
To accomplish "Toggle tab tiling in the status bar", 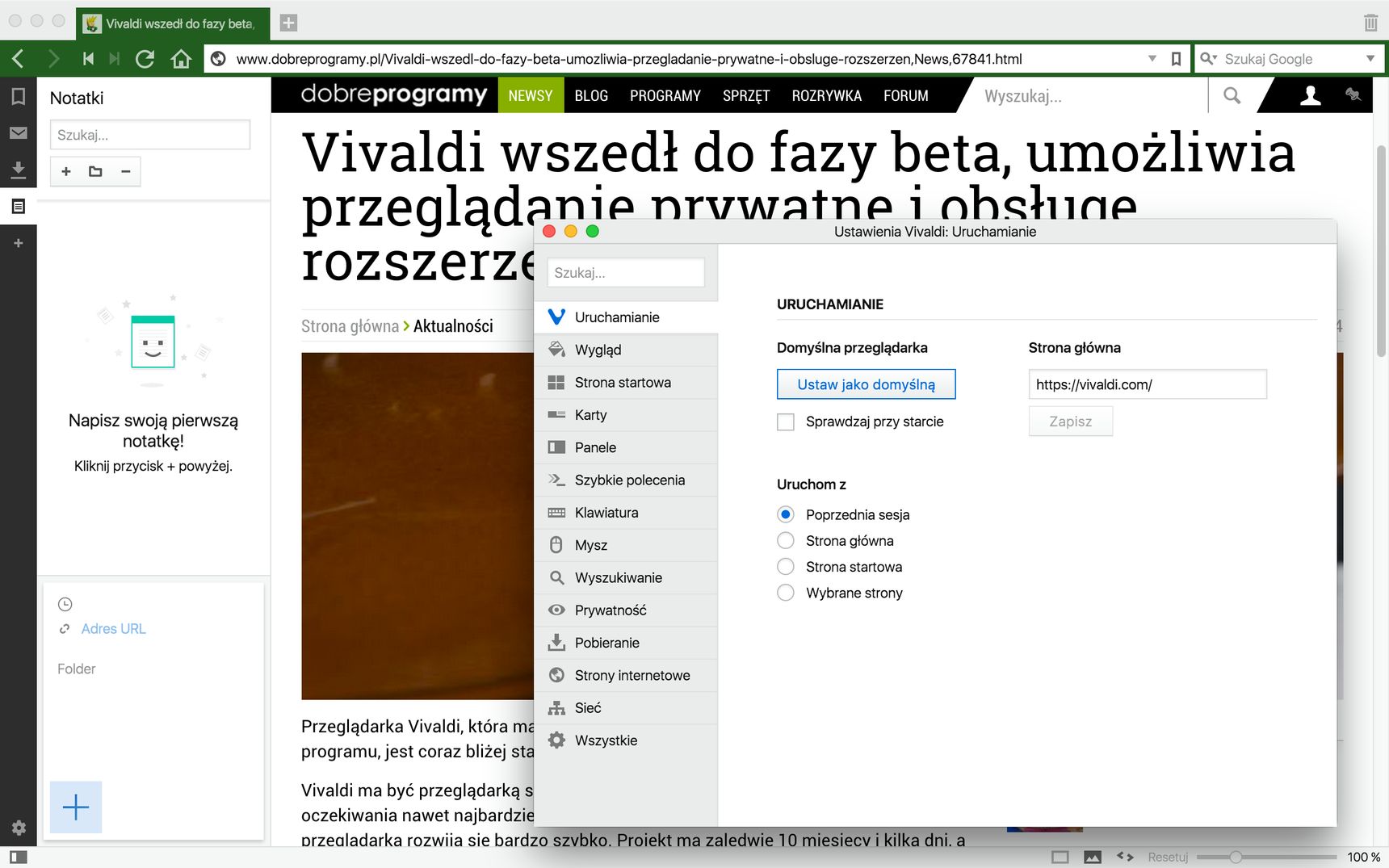I will coord(1060,857).
